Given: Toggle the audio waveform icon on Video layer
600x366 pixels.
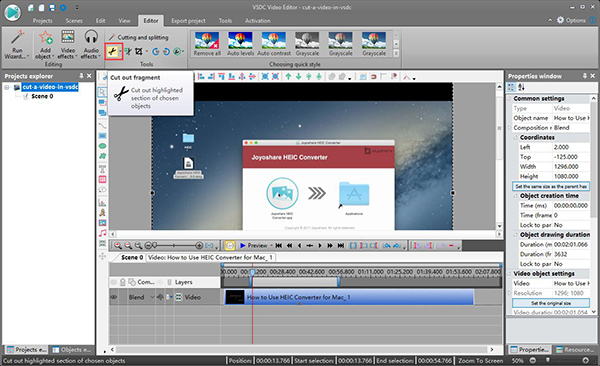Looking at the screenshot, I should 160,297.
